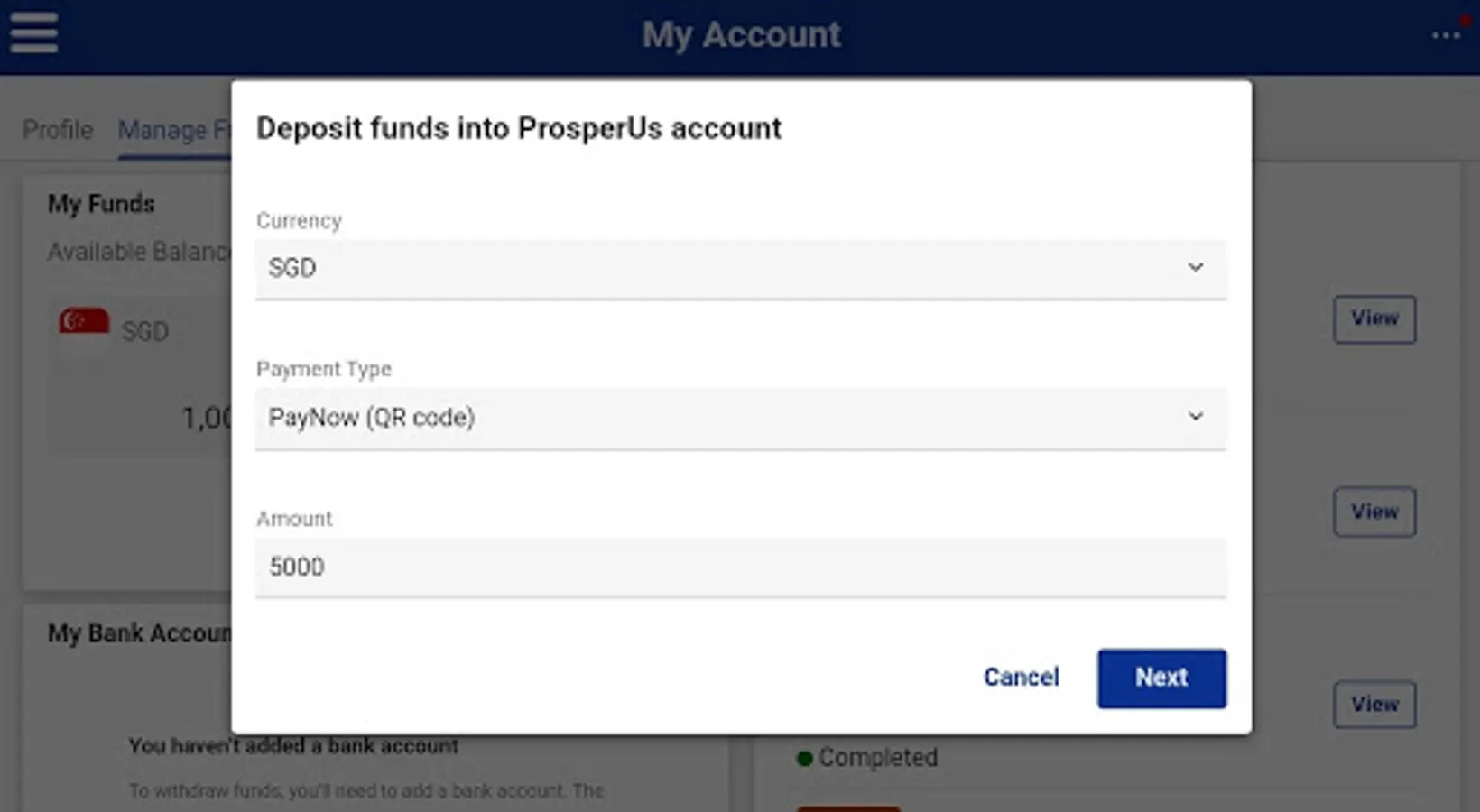
Task: Open the hamburger menu icon
Action: point(34,33)
